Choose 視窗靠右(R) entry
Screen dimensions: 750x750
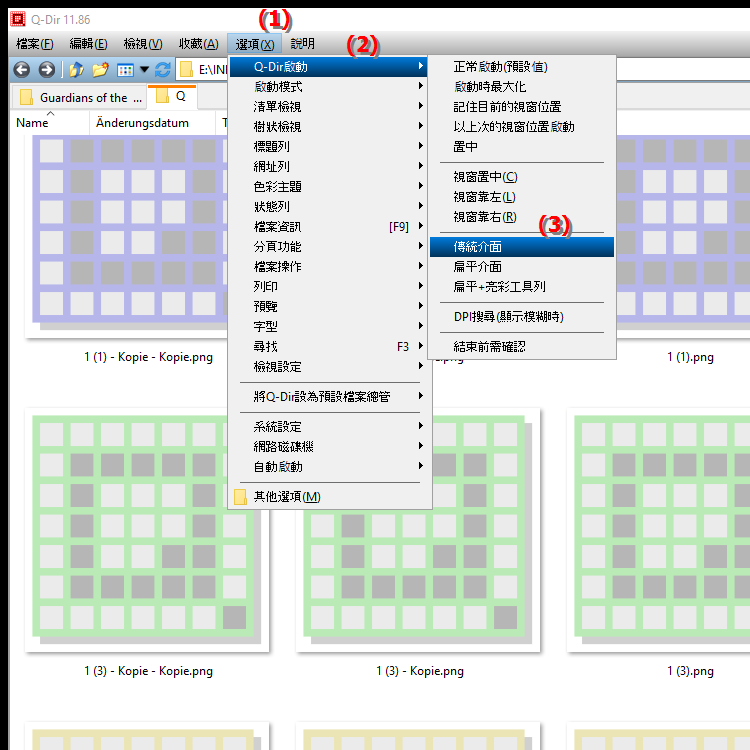(521, 217)
